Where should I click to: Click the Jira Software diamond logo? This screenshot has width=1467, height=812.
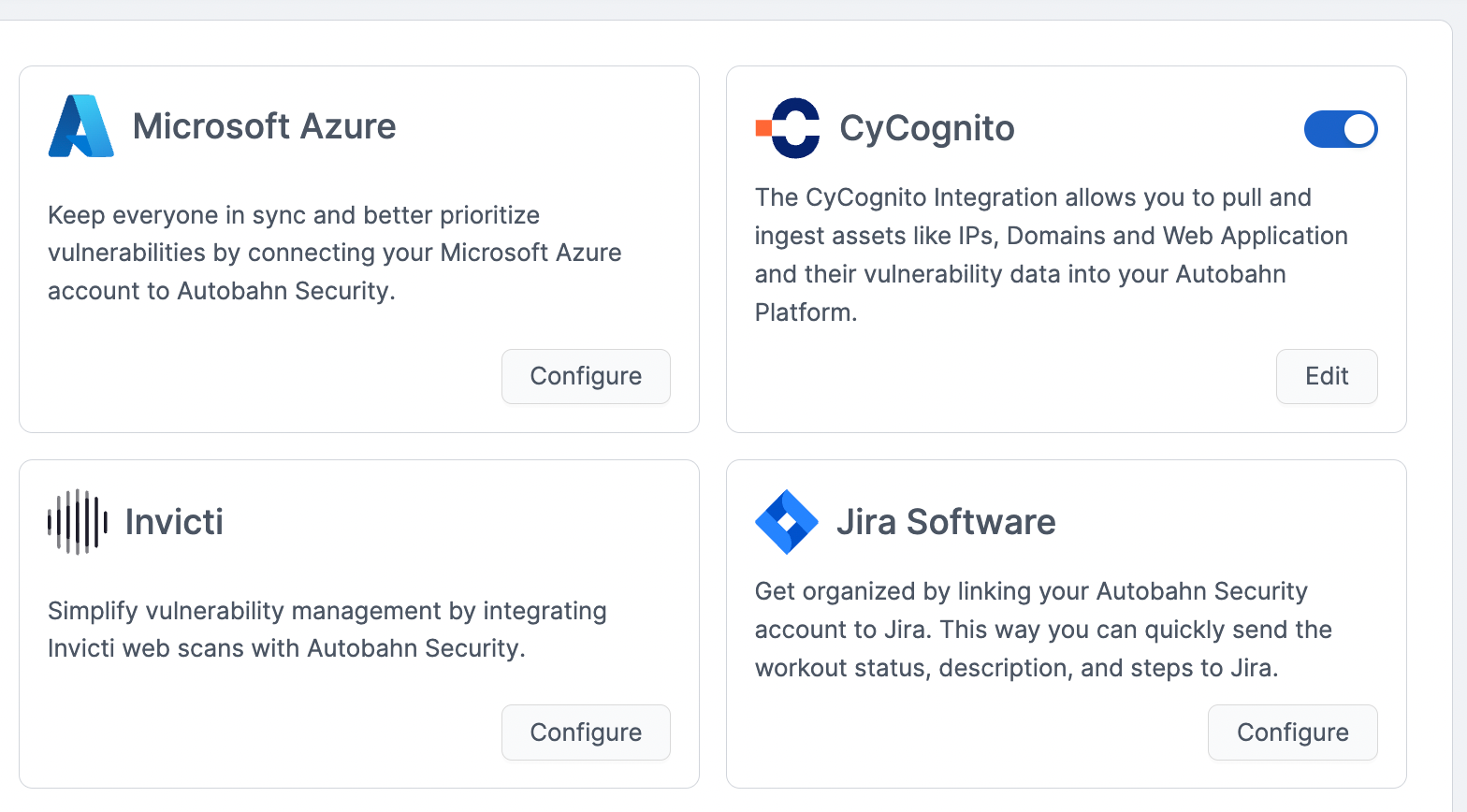click(787, 522)
